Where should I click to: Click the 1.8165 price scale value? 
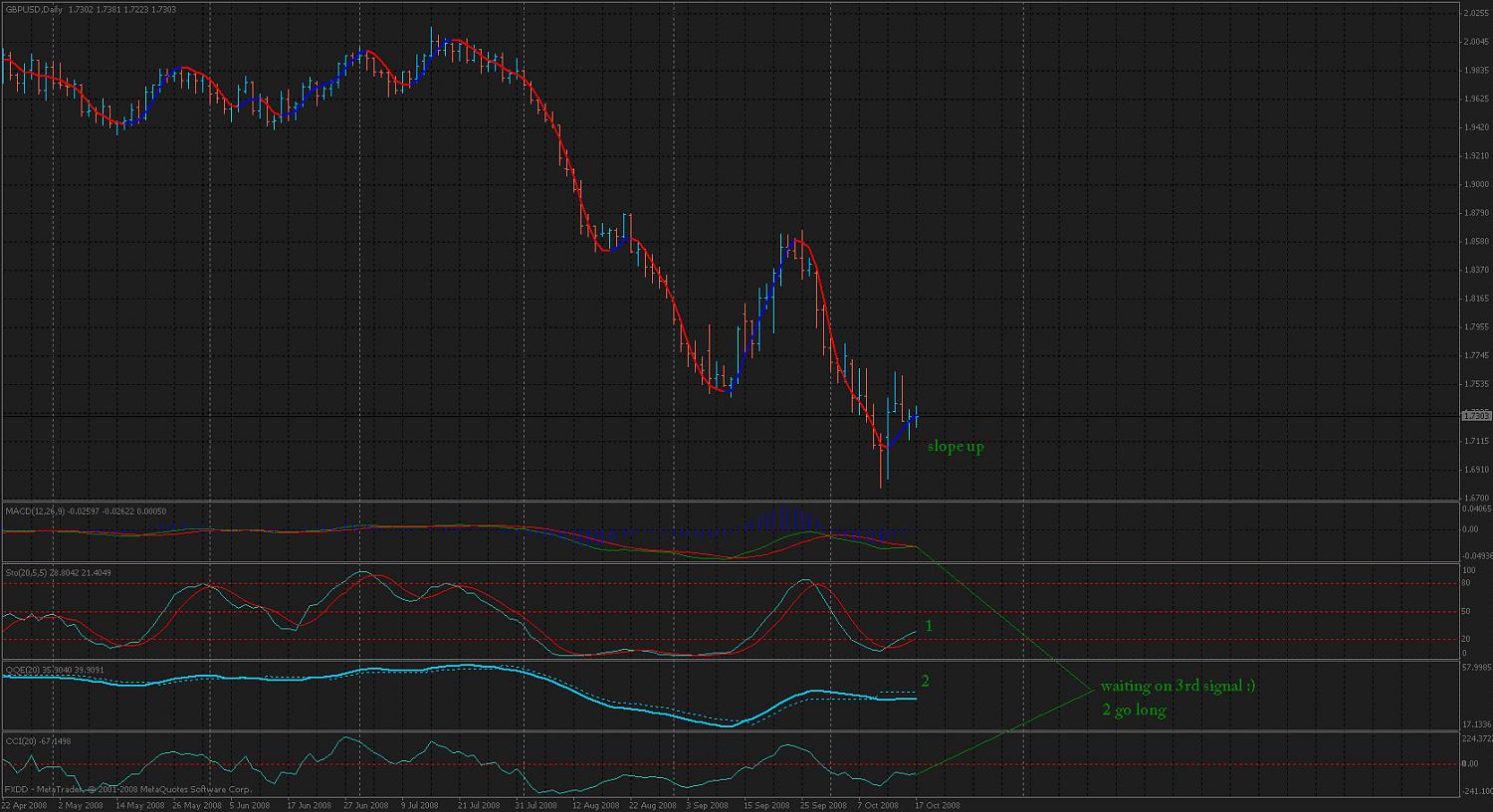click(1475, 299)
